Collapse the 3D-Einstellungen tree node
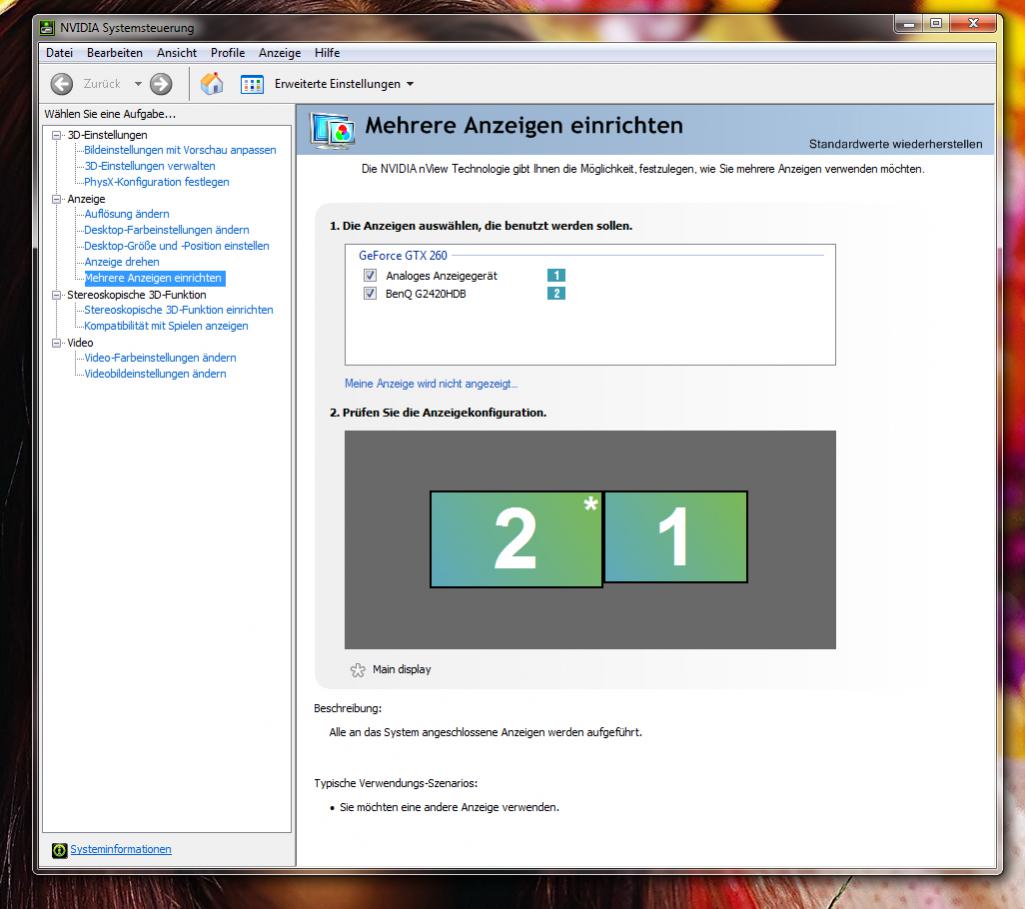The height and width of the screenshot is (909, 1025). click(57, 135)
